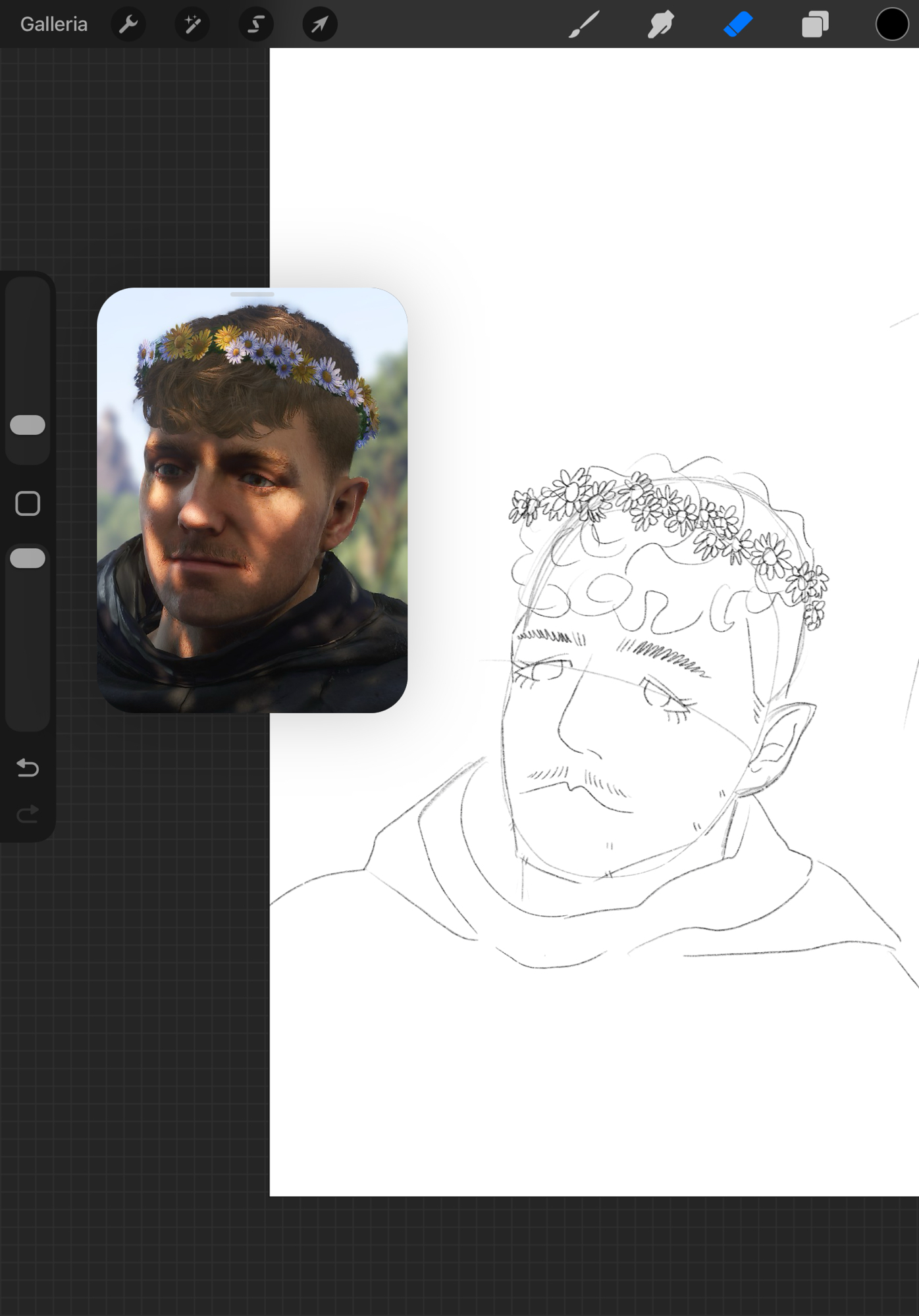Select the Smudge tool

point(661,24)
